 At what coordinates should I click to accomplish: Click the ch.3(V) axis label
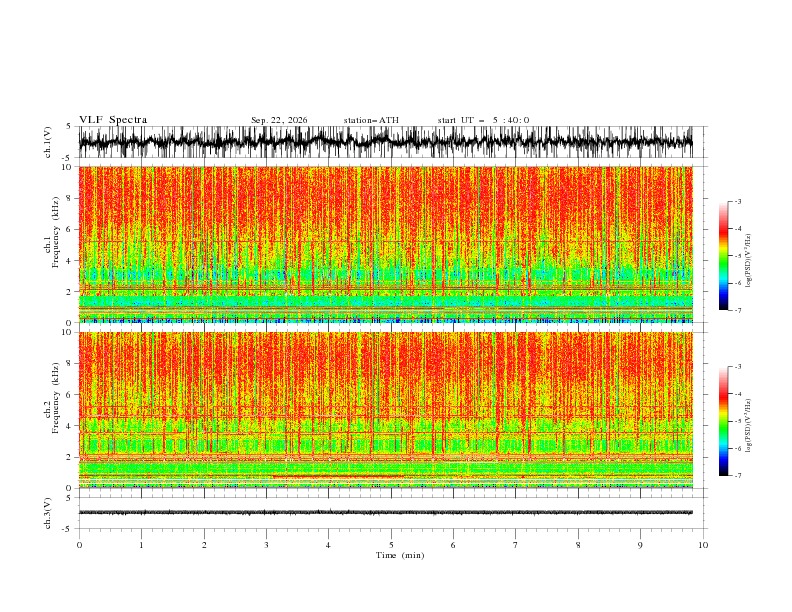coord(48,513)
